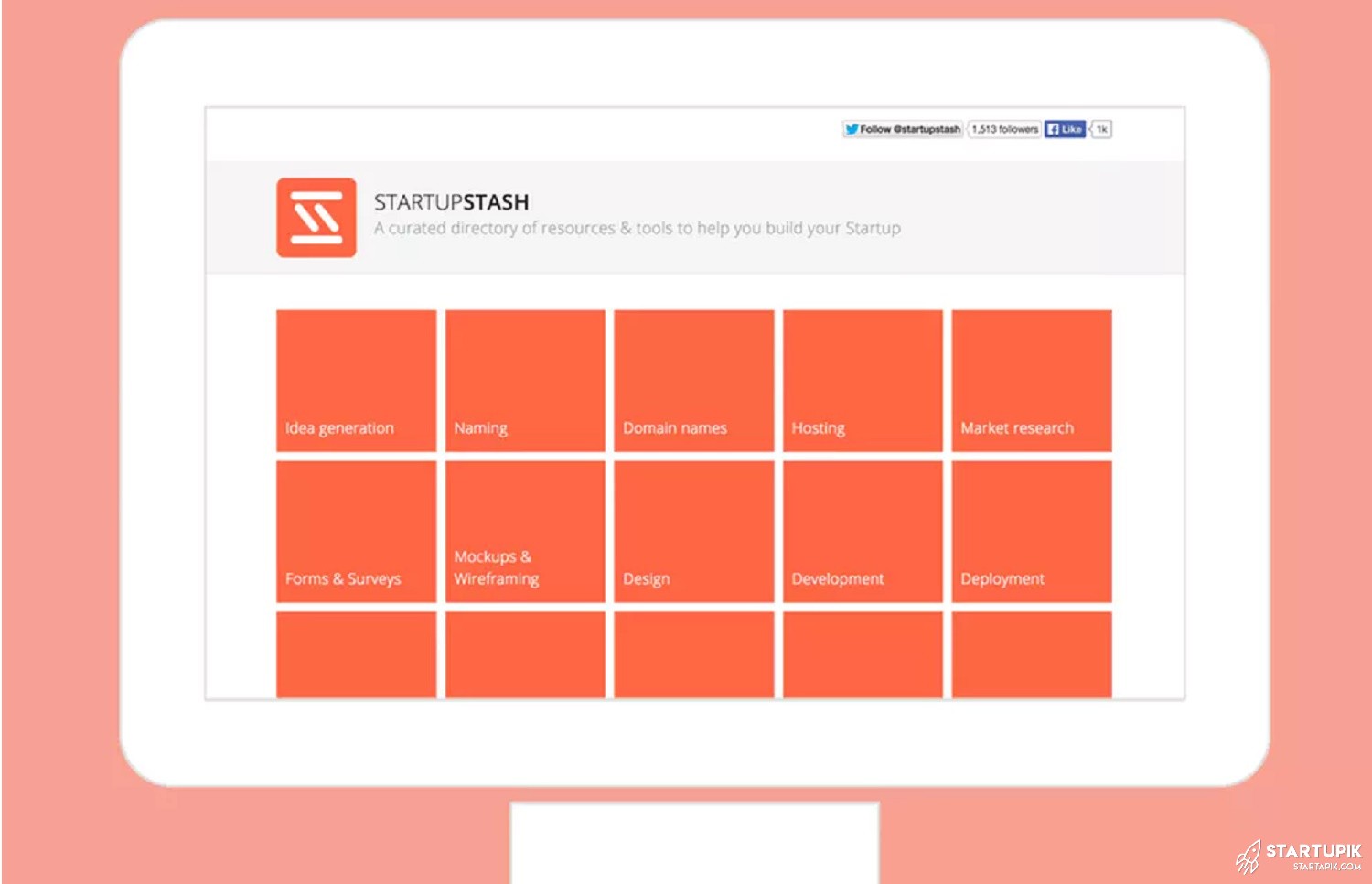Click the curated directory tagline text

[637, 228]
